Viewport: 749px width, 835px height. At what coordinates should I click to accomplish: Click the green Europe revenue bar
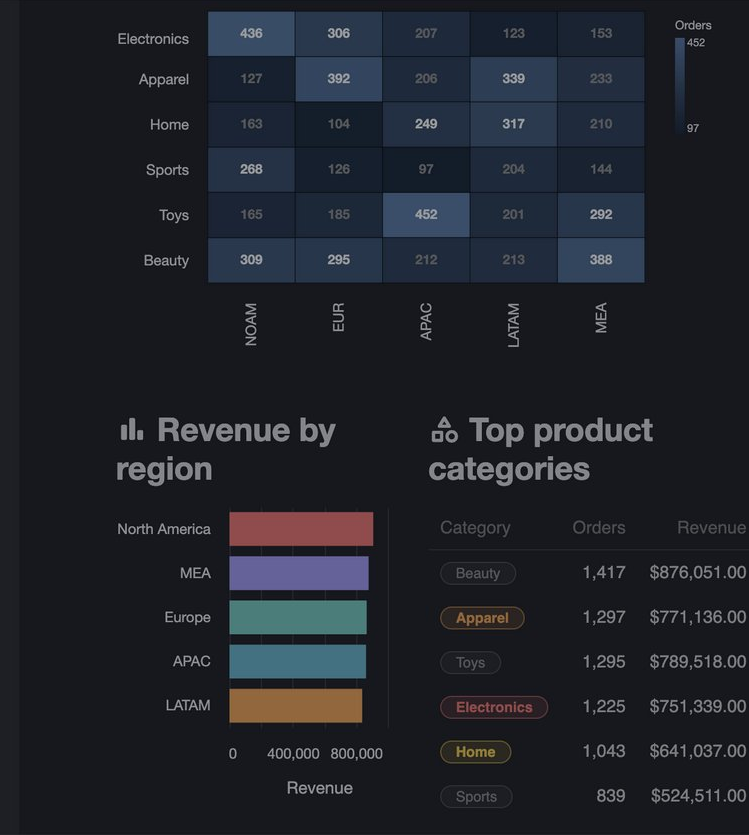point(298,617)
